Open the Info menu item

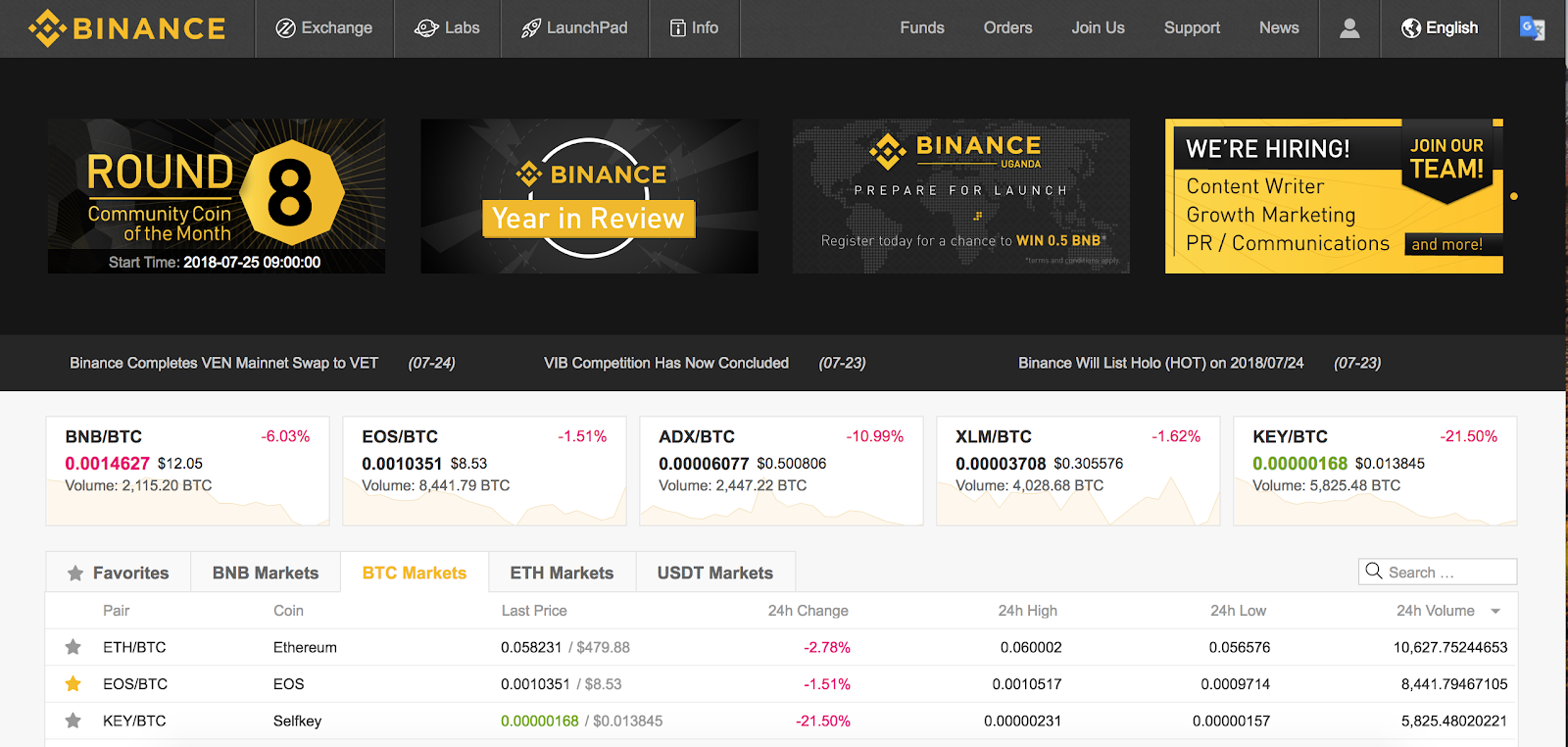(694, 28)
